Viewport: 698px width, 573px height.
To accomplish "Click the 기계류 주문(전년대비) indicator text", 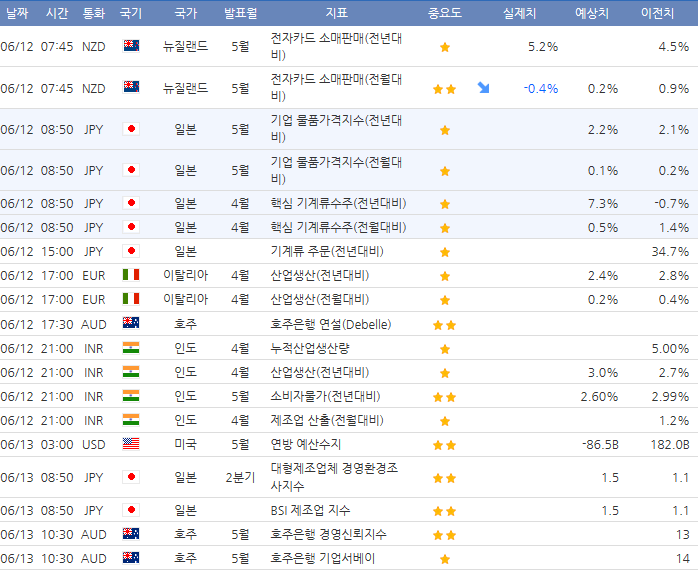I will [327, 251].
